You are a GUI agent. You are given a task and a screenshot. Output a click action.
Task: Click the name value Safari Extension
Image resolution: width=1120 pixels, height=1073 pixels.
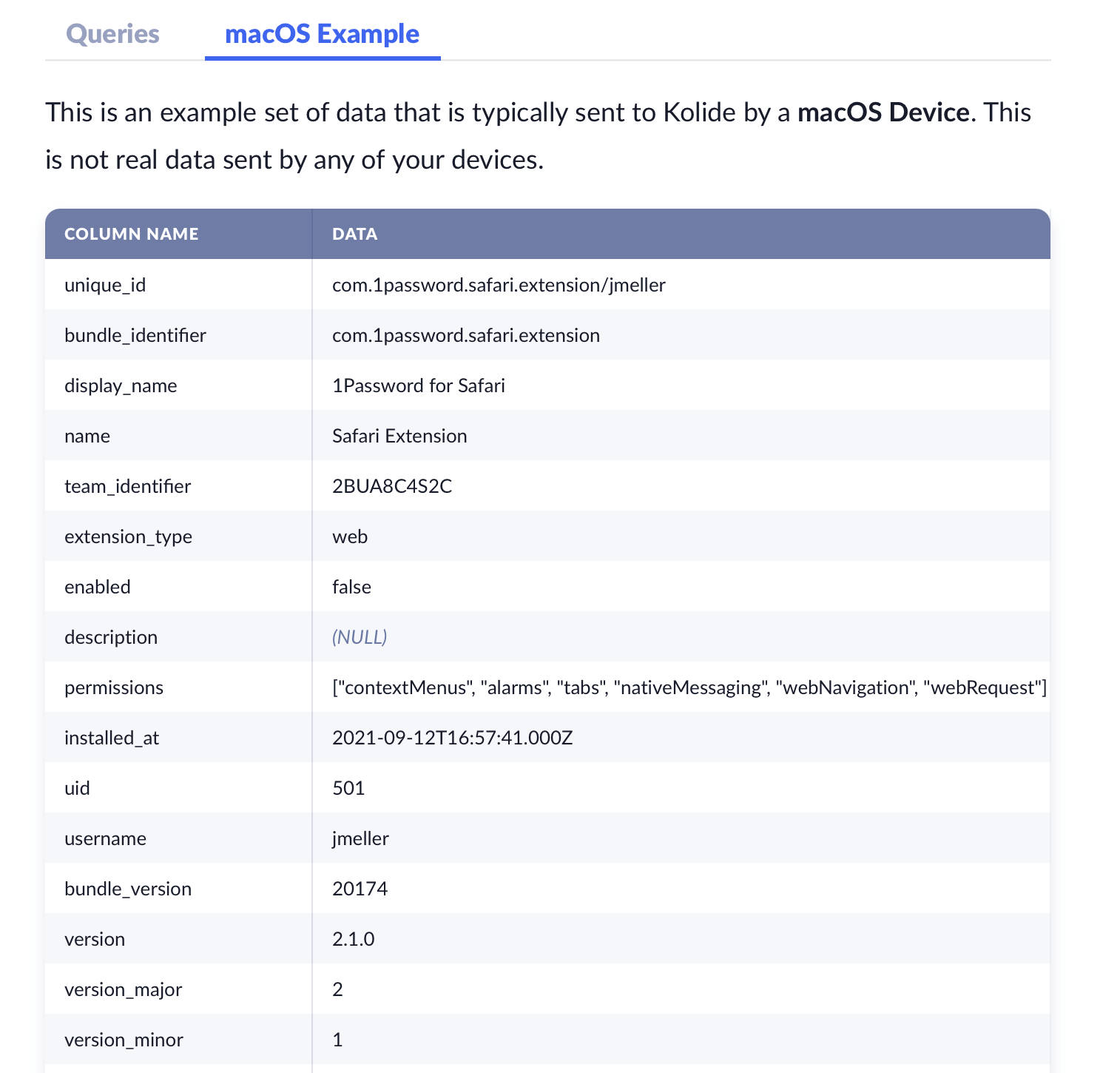[399, 436]
